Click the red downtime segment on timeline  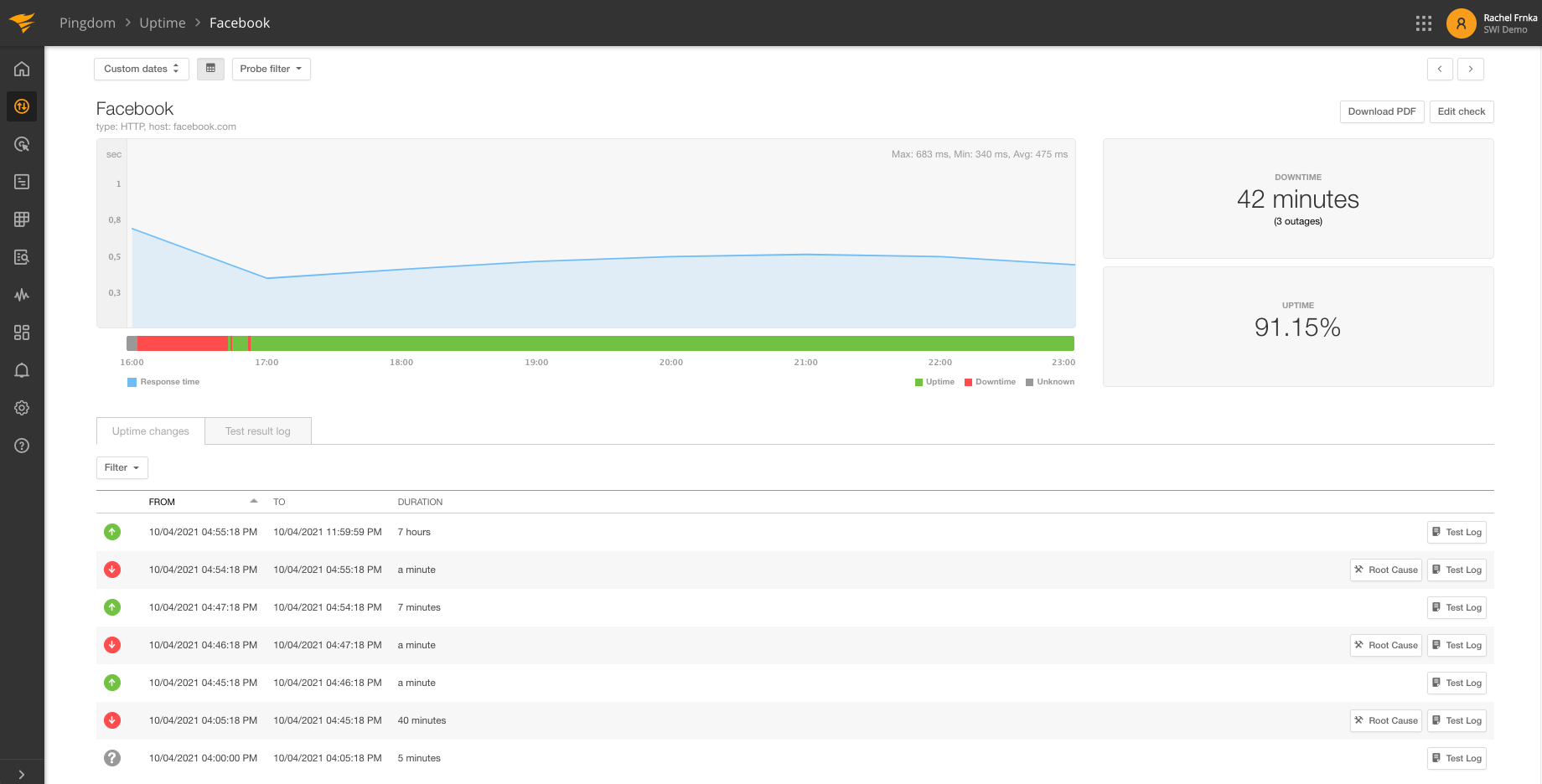183,343
